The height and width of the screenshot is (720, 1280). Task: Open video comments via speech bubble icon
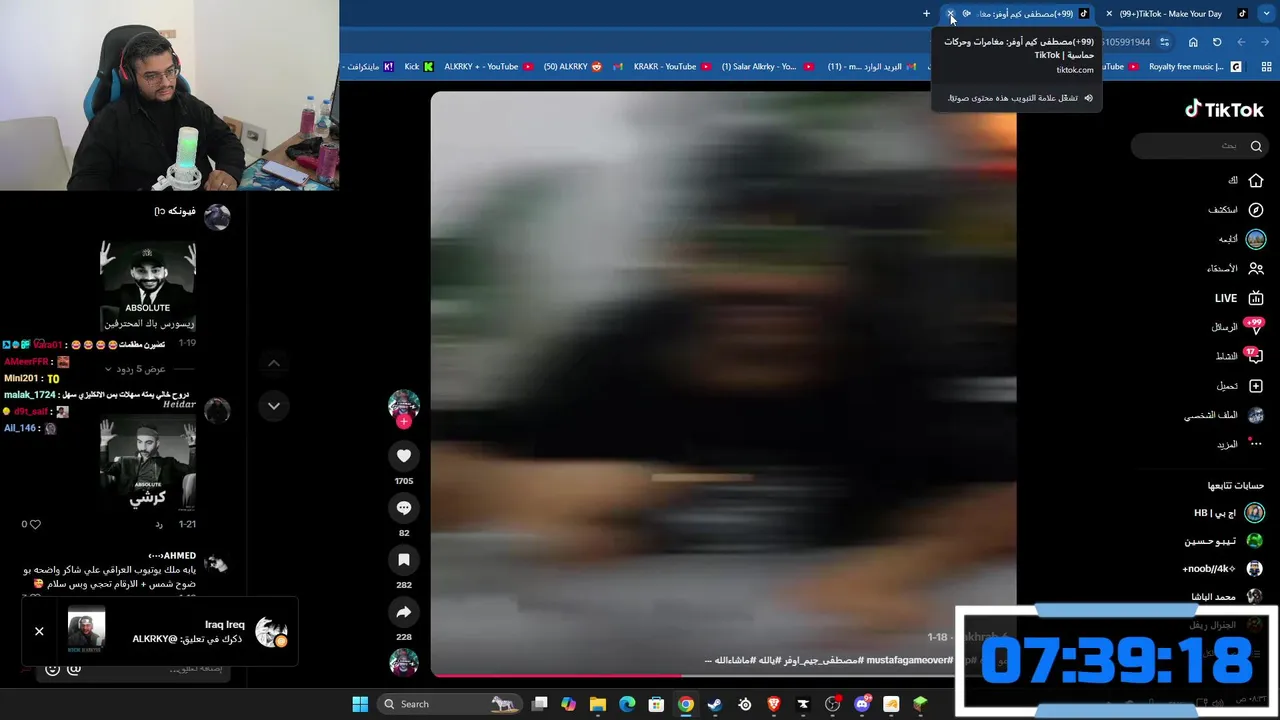click(404, 508)
